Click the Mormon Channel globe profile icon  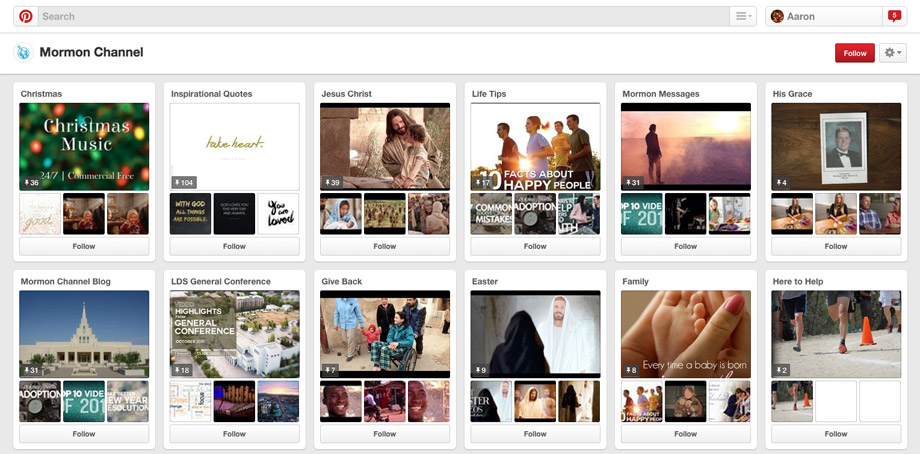point(23,53)
